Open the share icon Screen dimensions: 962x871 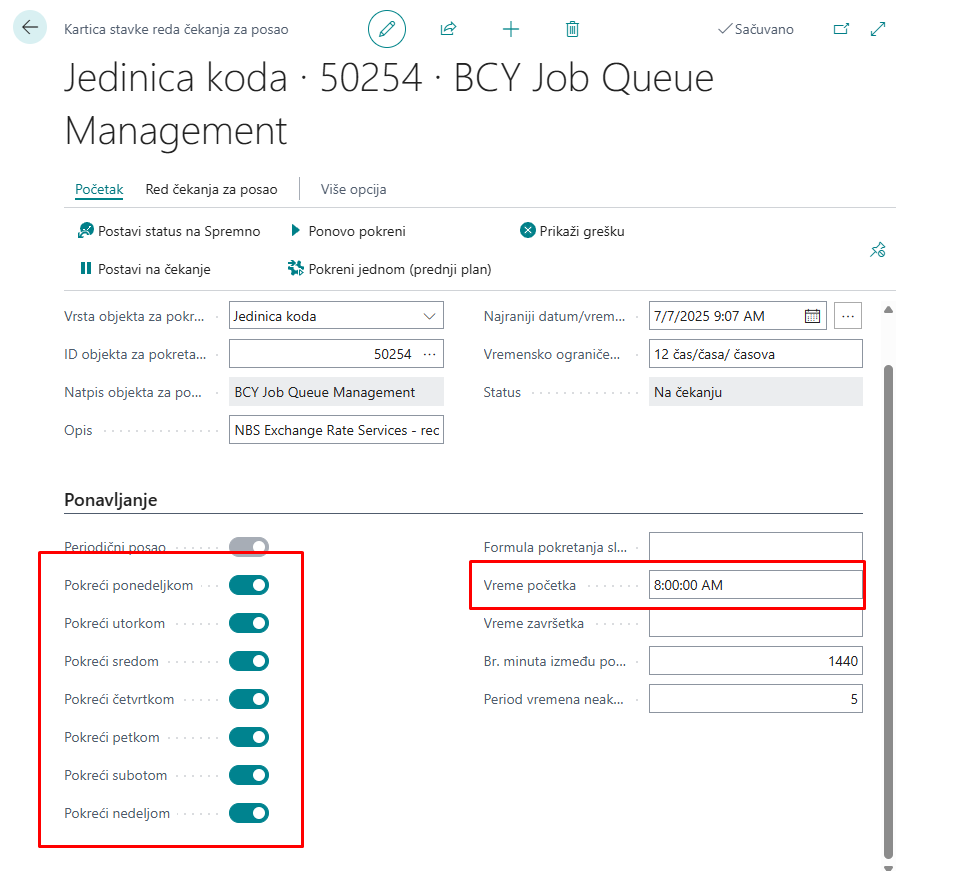(x=448, y=29)
